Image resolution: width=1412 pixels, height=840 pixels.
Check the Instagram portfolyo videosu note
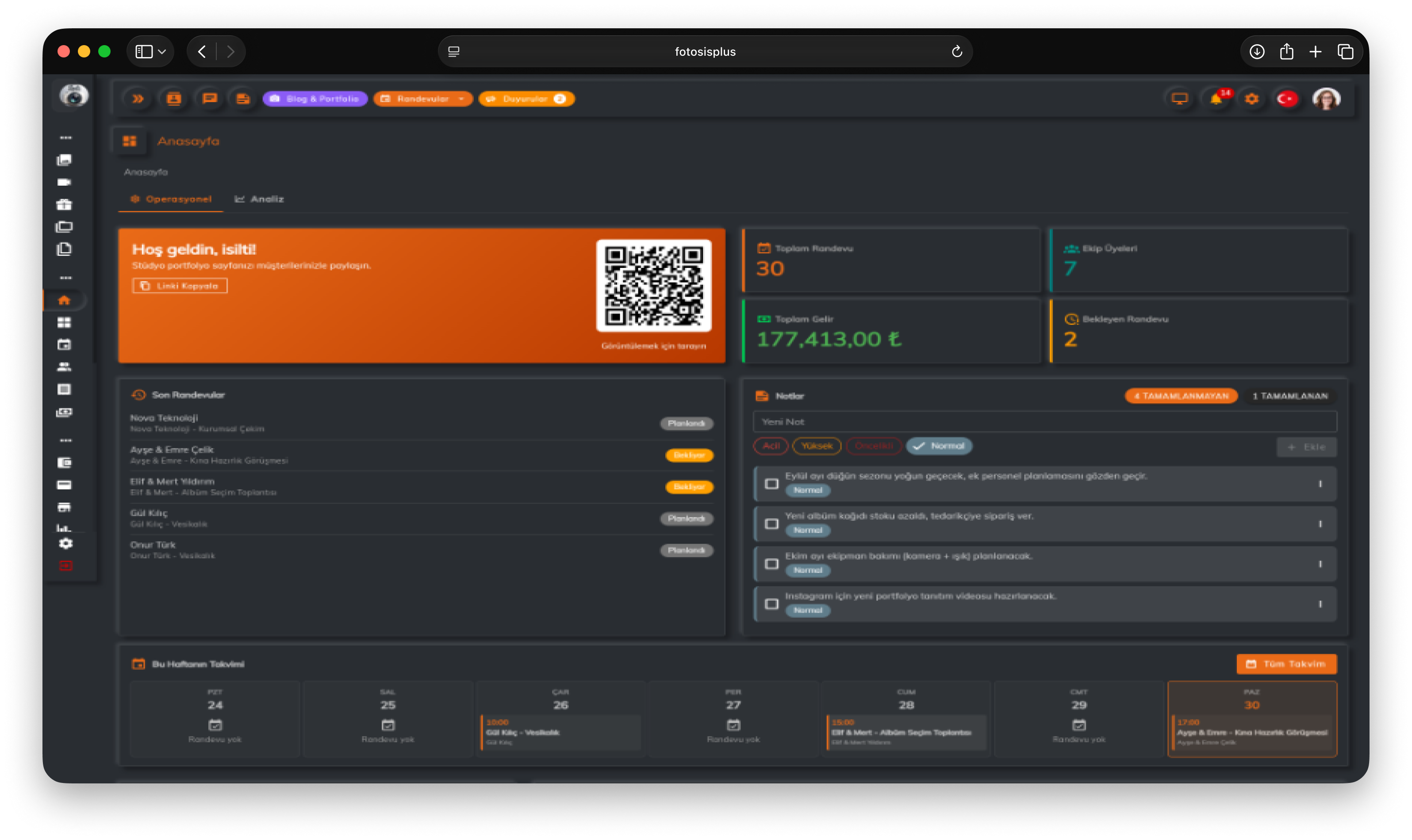pyautogui.click(x=771, y=604)
